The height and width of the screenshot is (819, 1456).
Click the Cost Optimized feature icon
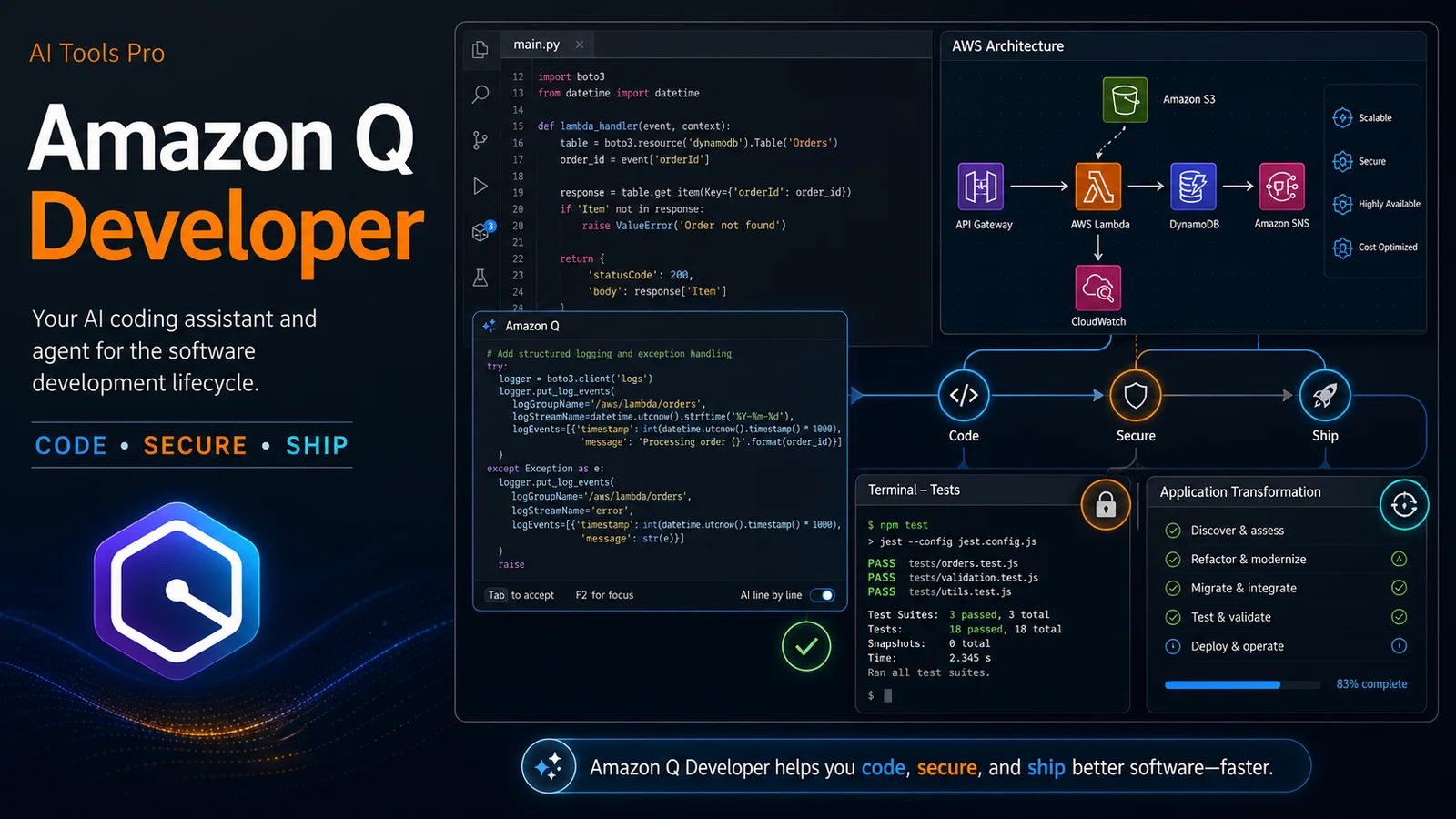(x=1342, y=248)
